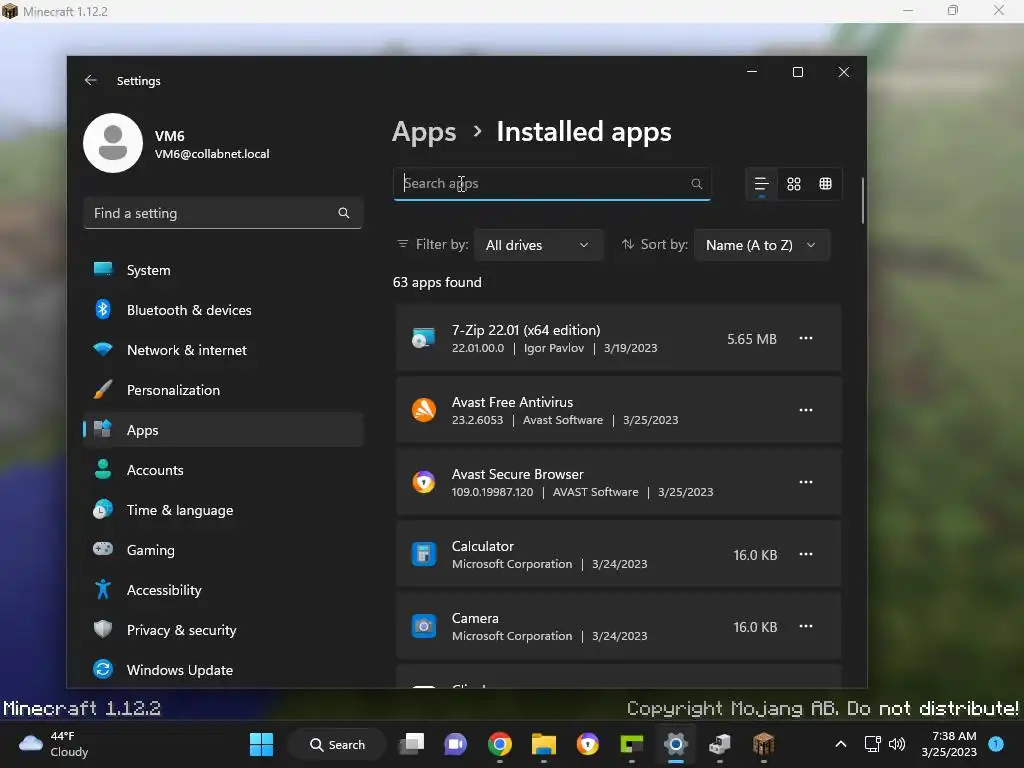The width and height of the screenshot is (1024, 768).
Task: Open the Windows Start menu
Action: point(261,744)
